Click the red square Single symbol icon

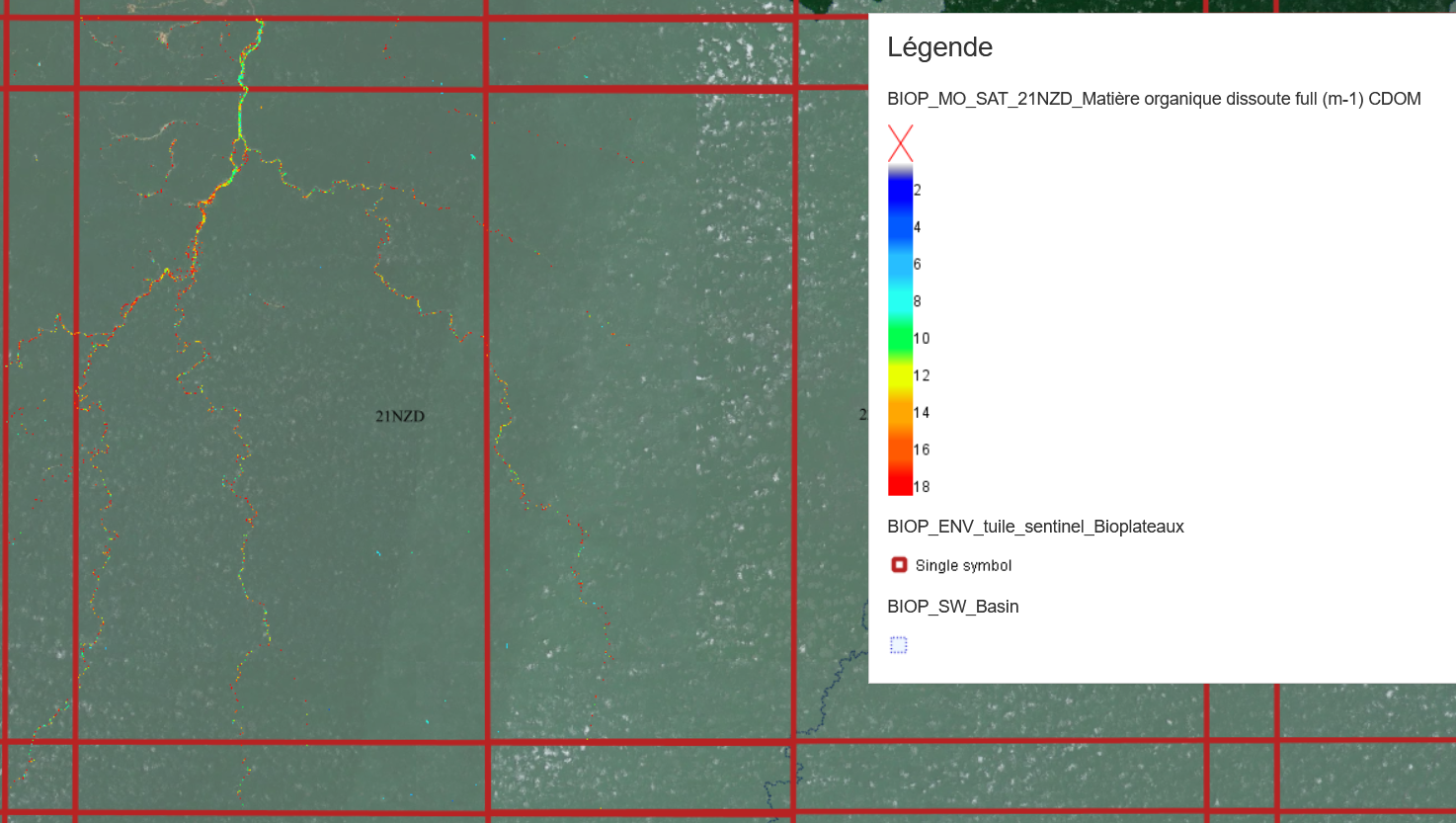coord(899,565)
